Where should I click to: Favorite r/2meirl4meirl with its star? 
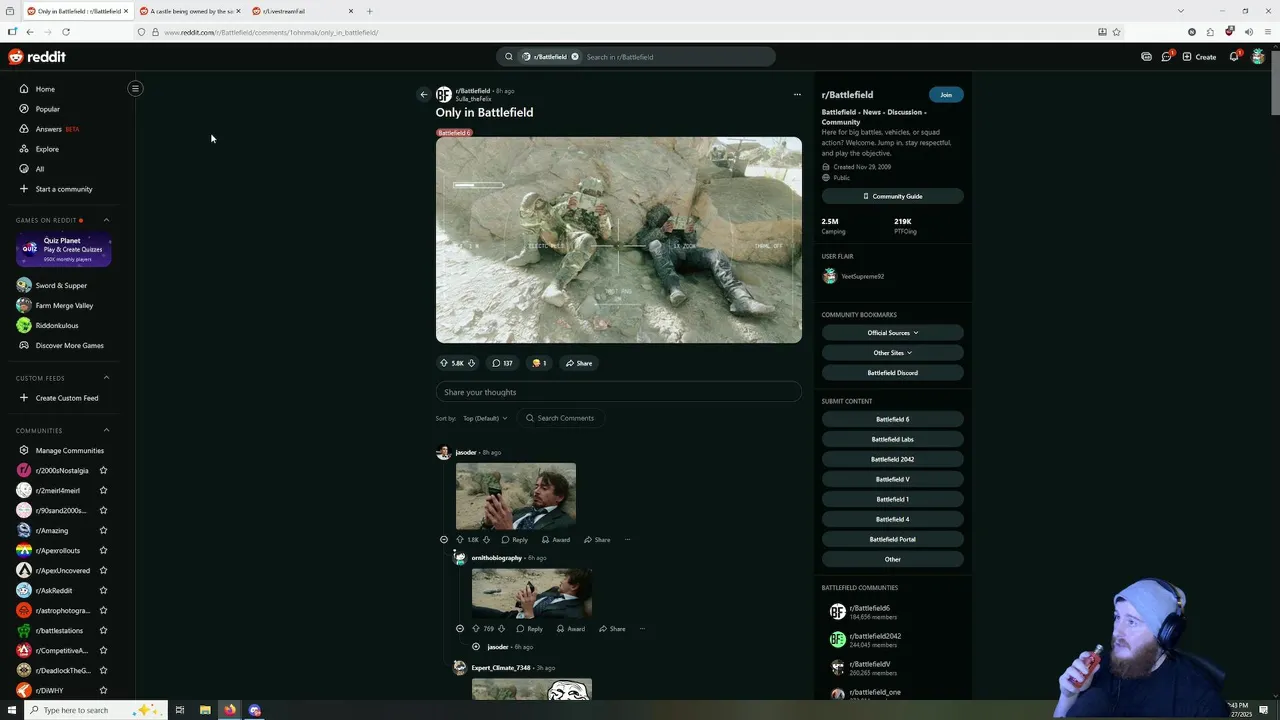pyautogui.click(x=103, y=490)
